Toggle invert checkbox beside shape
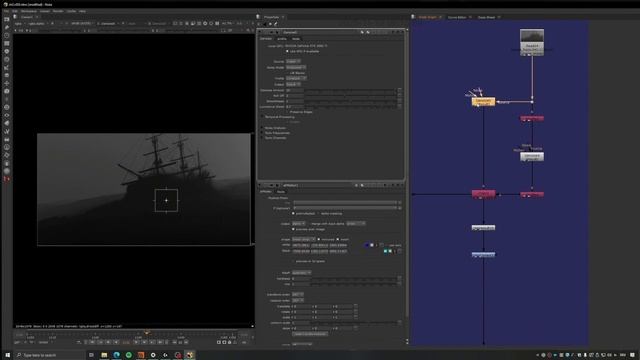Screen dimensions: 640x360 pyautogui.click(x=338, y=239)
